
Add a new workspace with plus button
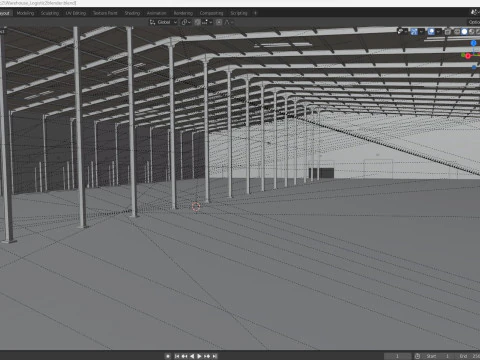point(256,13)
